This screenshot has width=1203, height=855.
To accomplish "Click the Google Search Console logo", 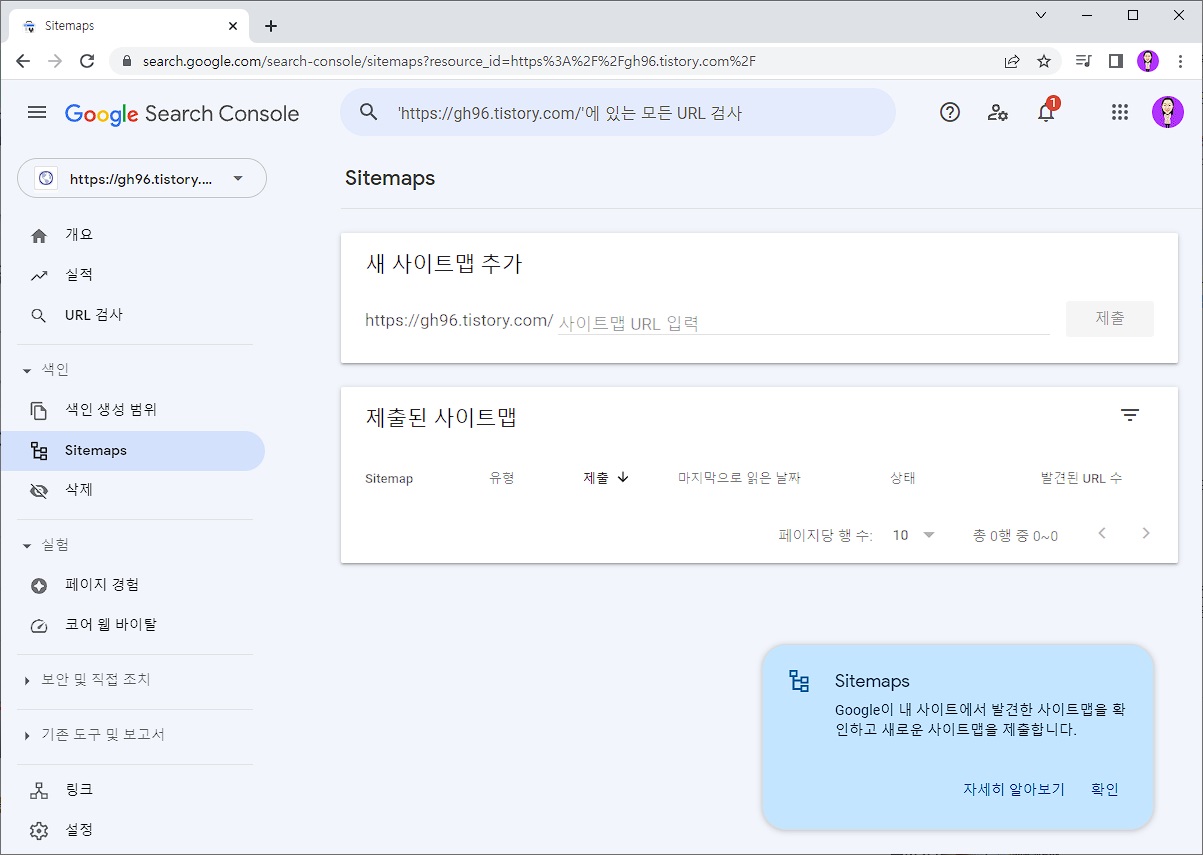I will [182, 114].
